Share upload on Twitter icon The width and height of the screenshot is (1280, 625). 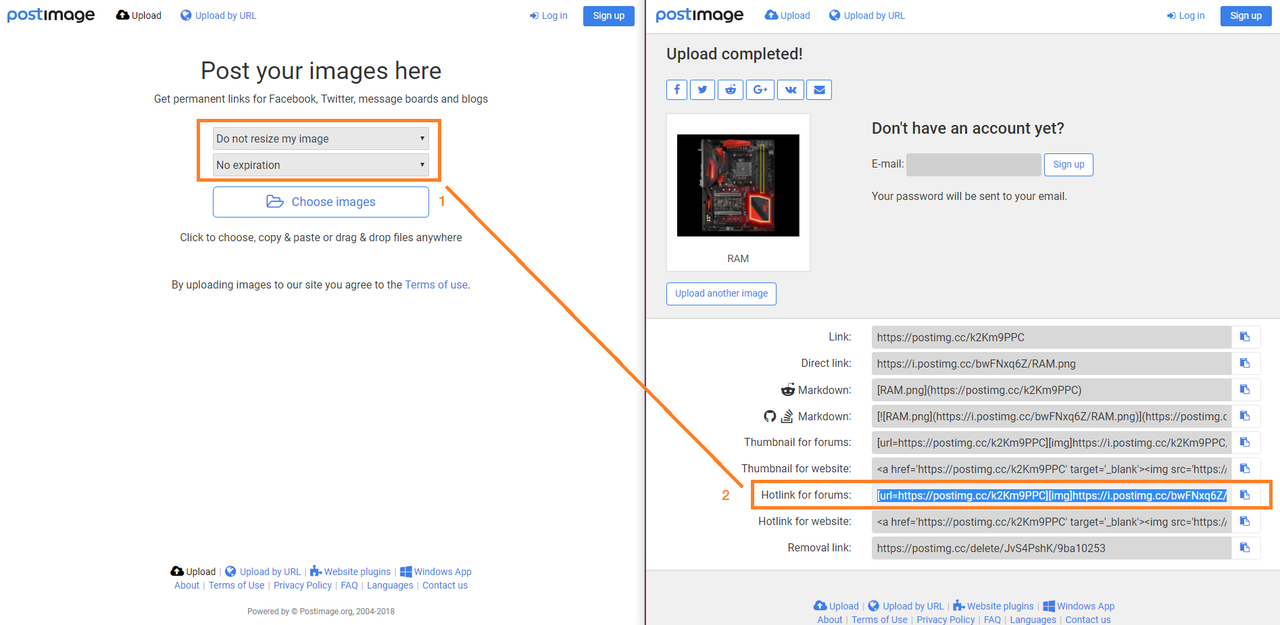click(703, 90)
